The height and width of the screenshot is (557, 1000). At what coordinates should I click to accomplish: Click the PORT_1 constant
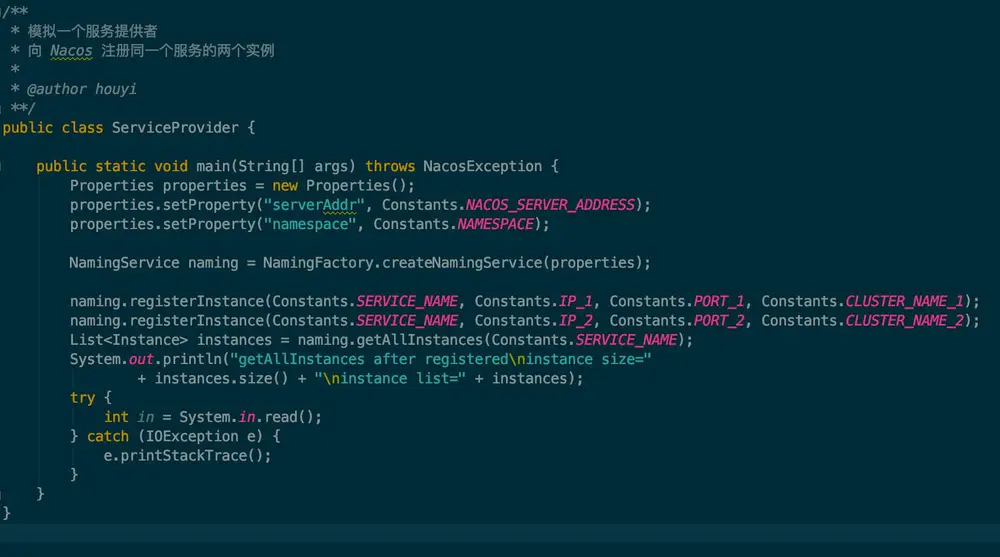719,301
